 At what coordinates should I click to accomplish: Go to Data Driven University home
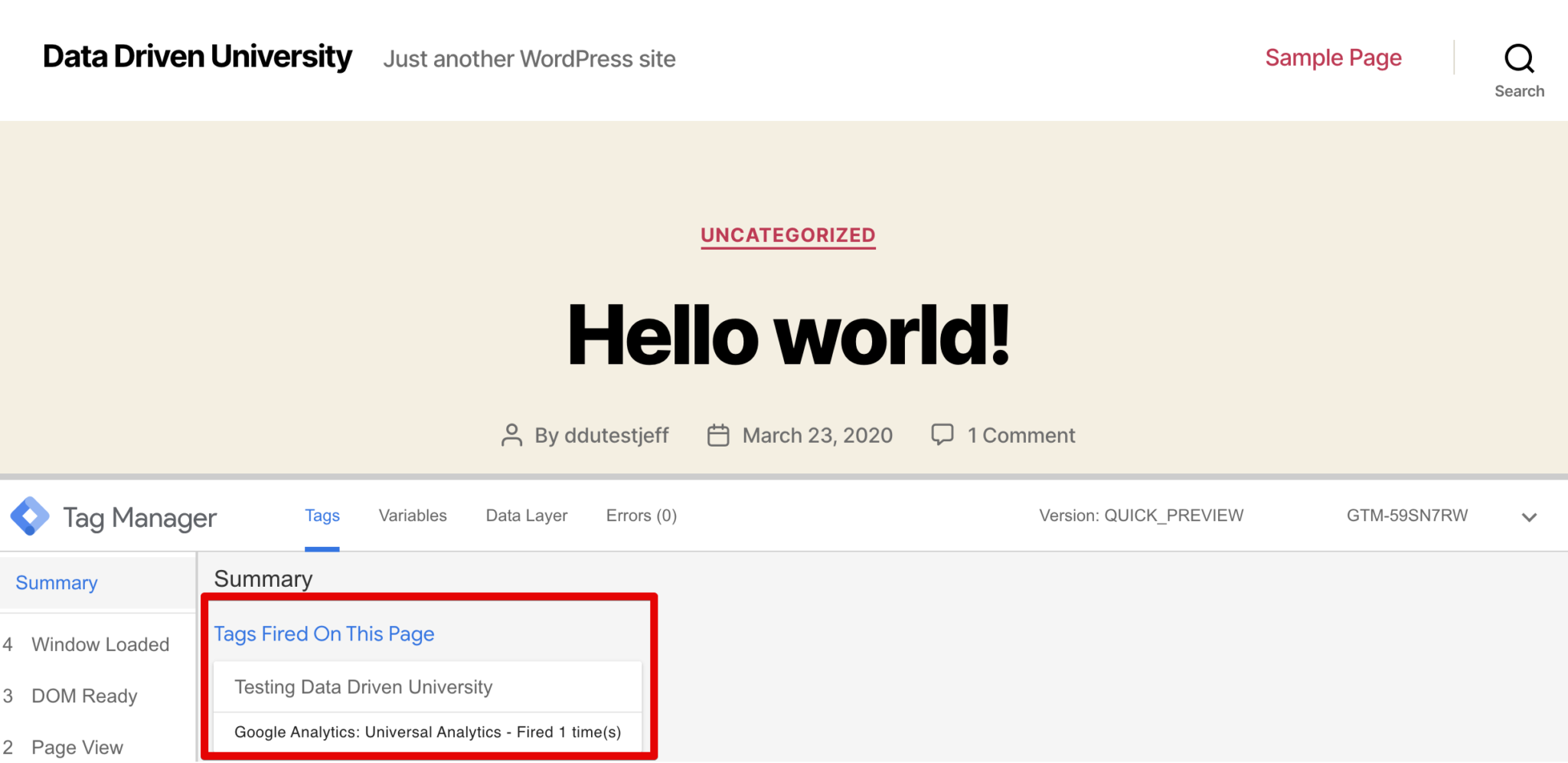pyautogui.click(x=198, y=57)
